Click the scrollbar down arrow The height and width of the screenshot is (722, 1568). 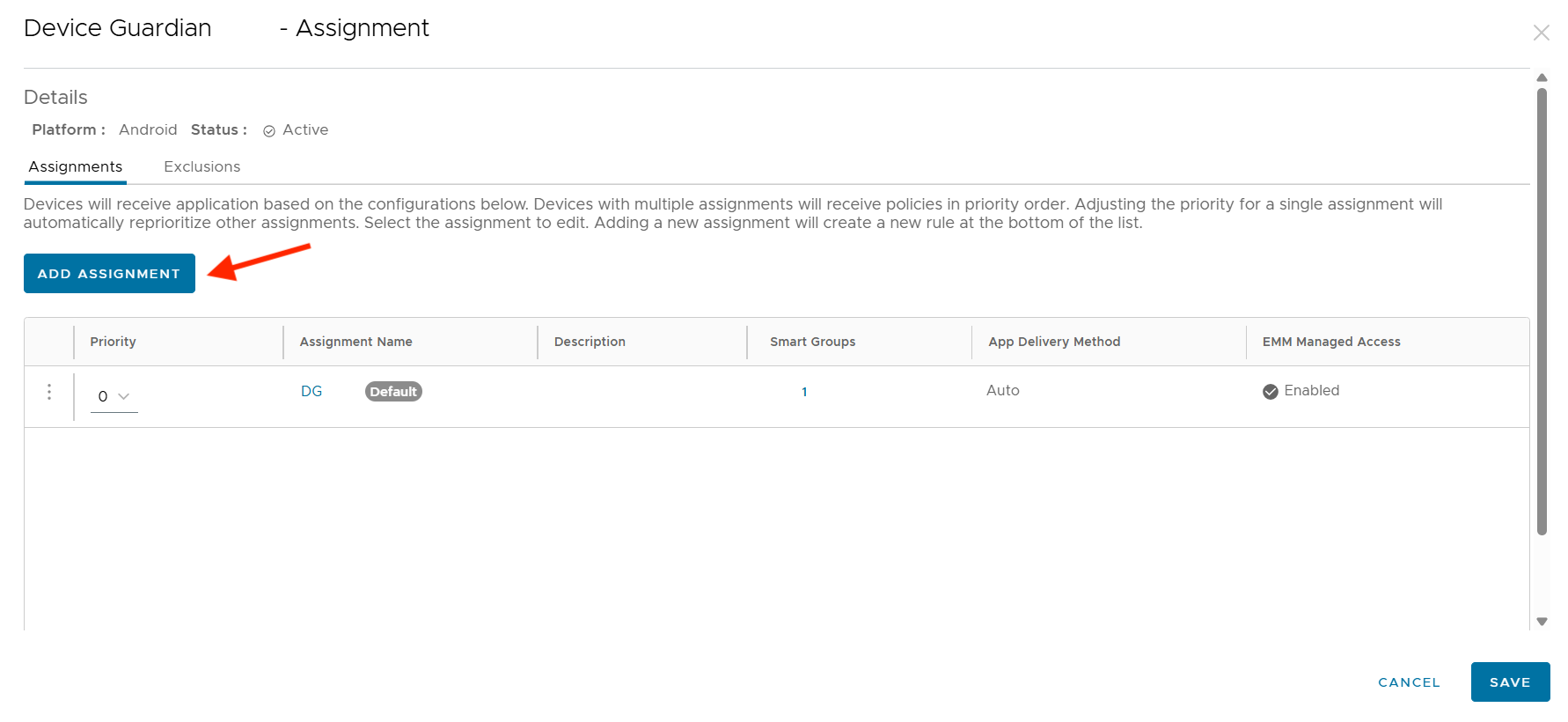(1542, 622)
